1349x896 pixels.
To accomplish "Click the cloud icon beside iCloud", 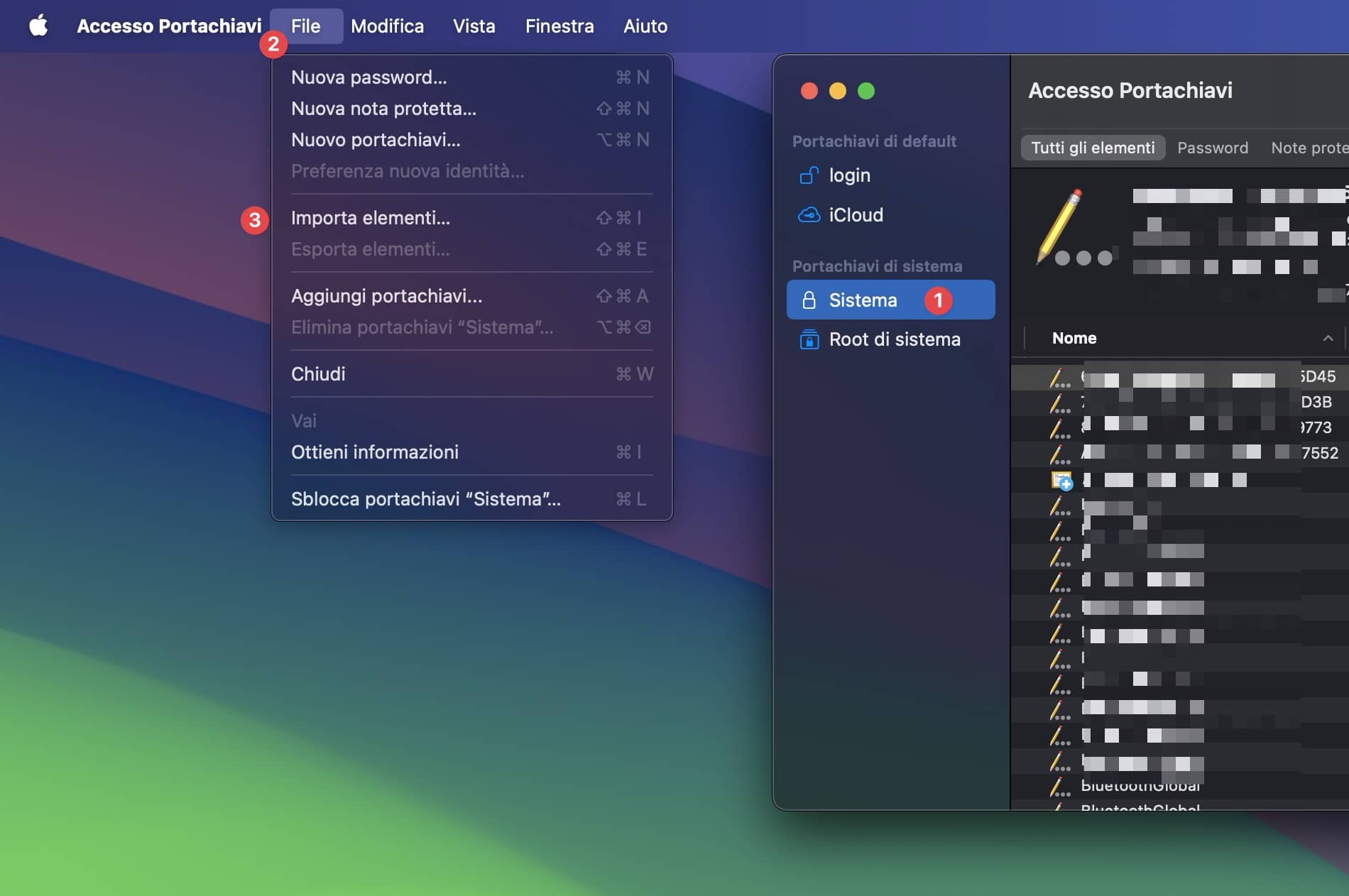I will tap(809, 215).
